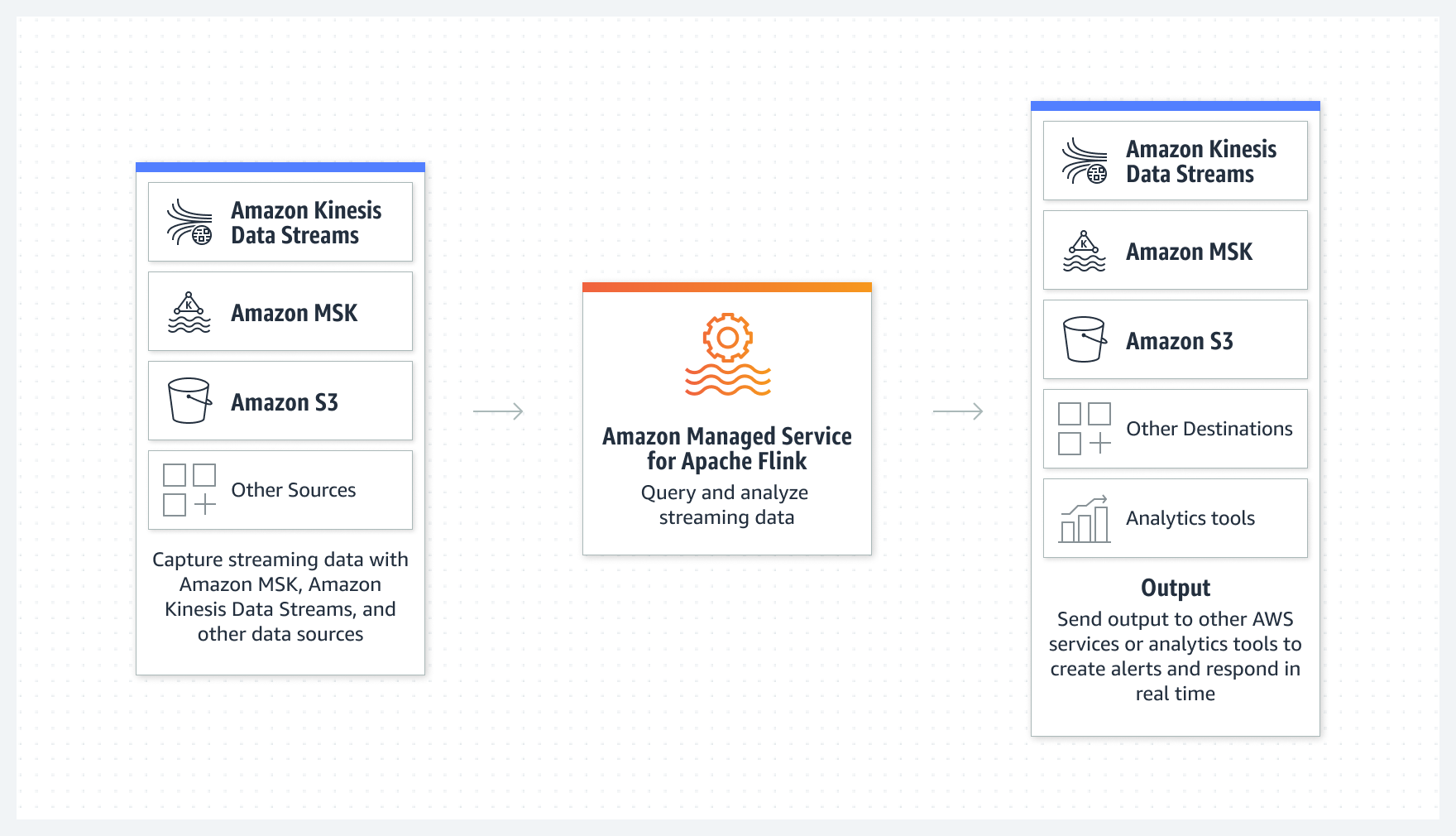
Task: Click the Amazon MSK icon in the Output panel
Action: pos(1085,251)
